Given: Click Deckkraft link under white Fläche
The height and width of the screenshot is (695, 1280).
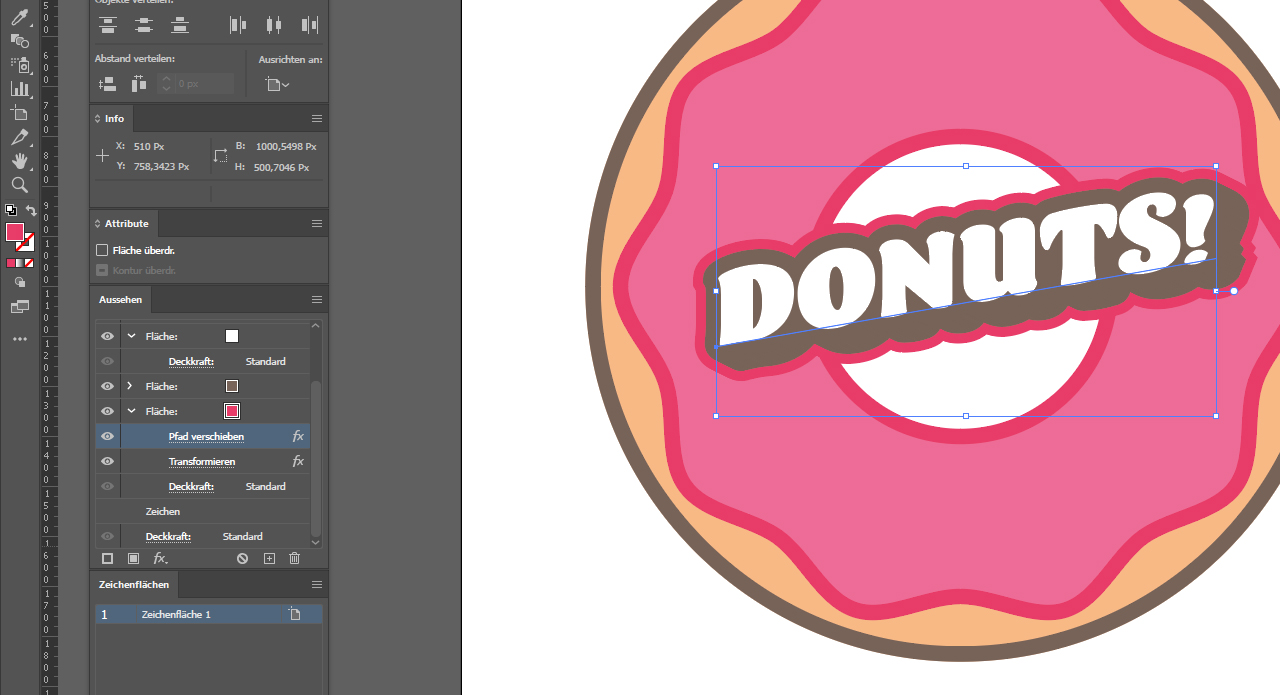Looking at the screenshot, I should click(191, 361).
